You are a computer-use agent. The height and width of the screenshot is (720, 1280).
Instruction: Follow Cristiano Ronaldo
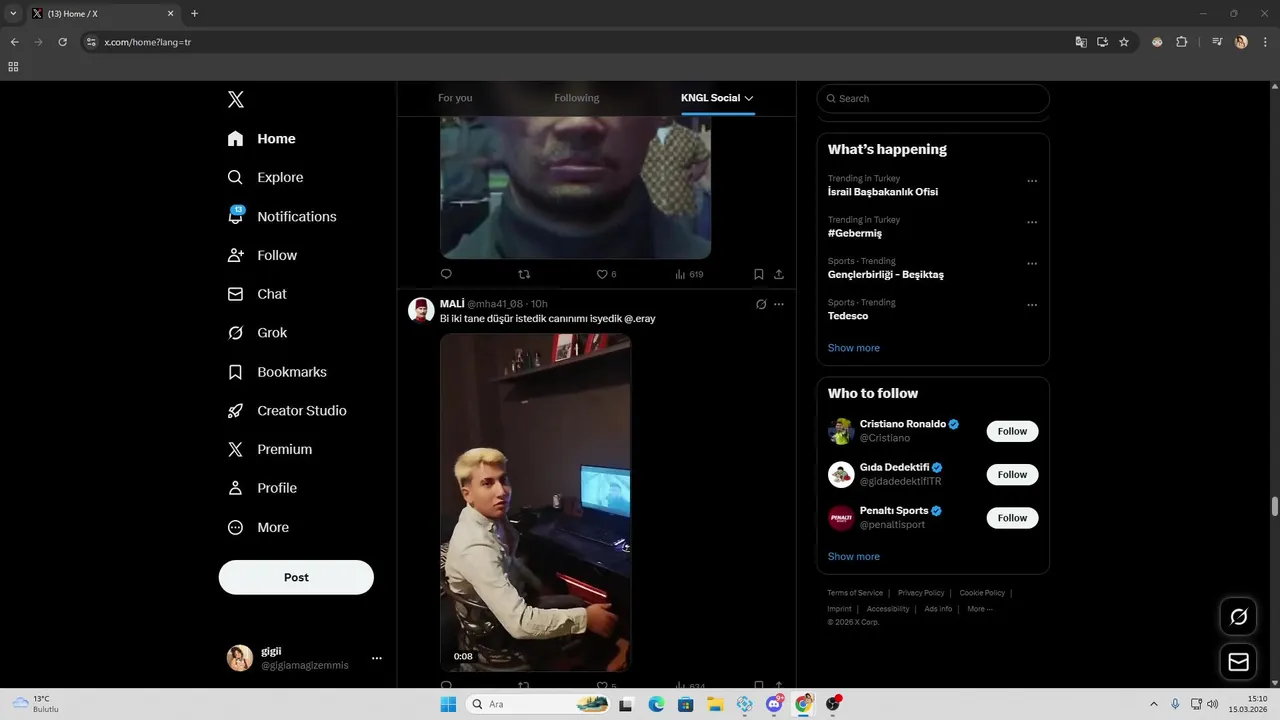click(1012, 431)
